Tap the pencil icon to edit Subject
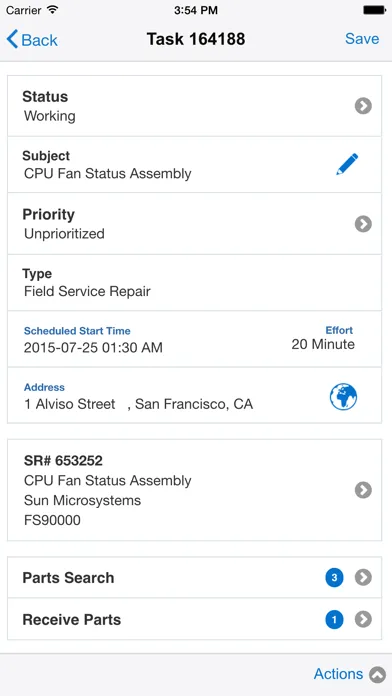This screenshot has height=696, width=392. [347, 164]
